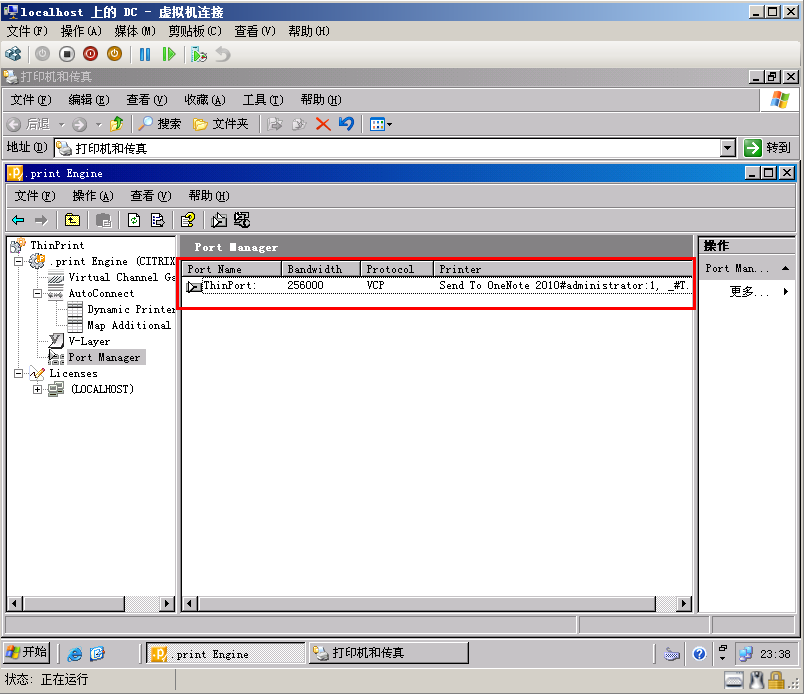This screenshot has width=804, height=694.
Task: Open the View menu of .print Engine
Action: (151, 195)
